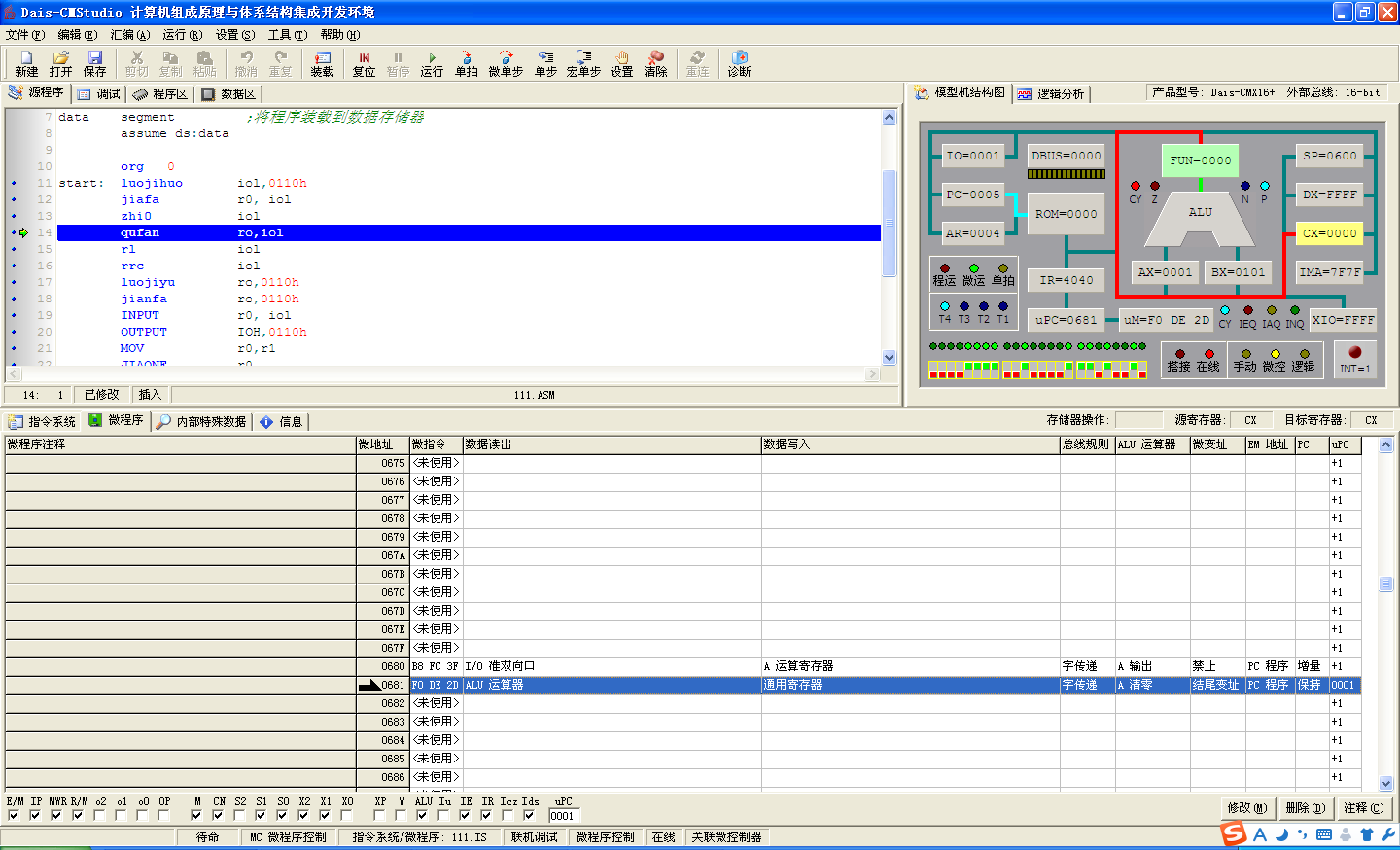Click microprogram table scrollbar down arrow
The image size is (1400, 850).
coord(1385,783)
